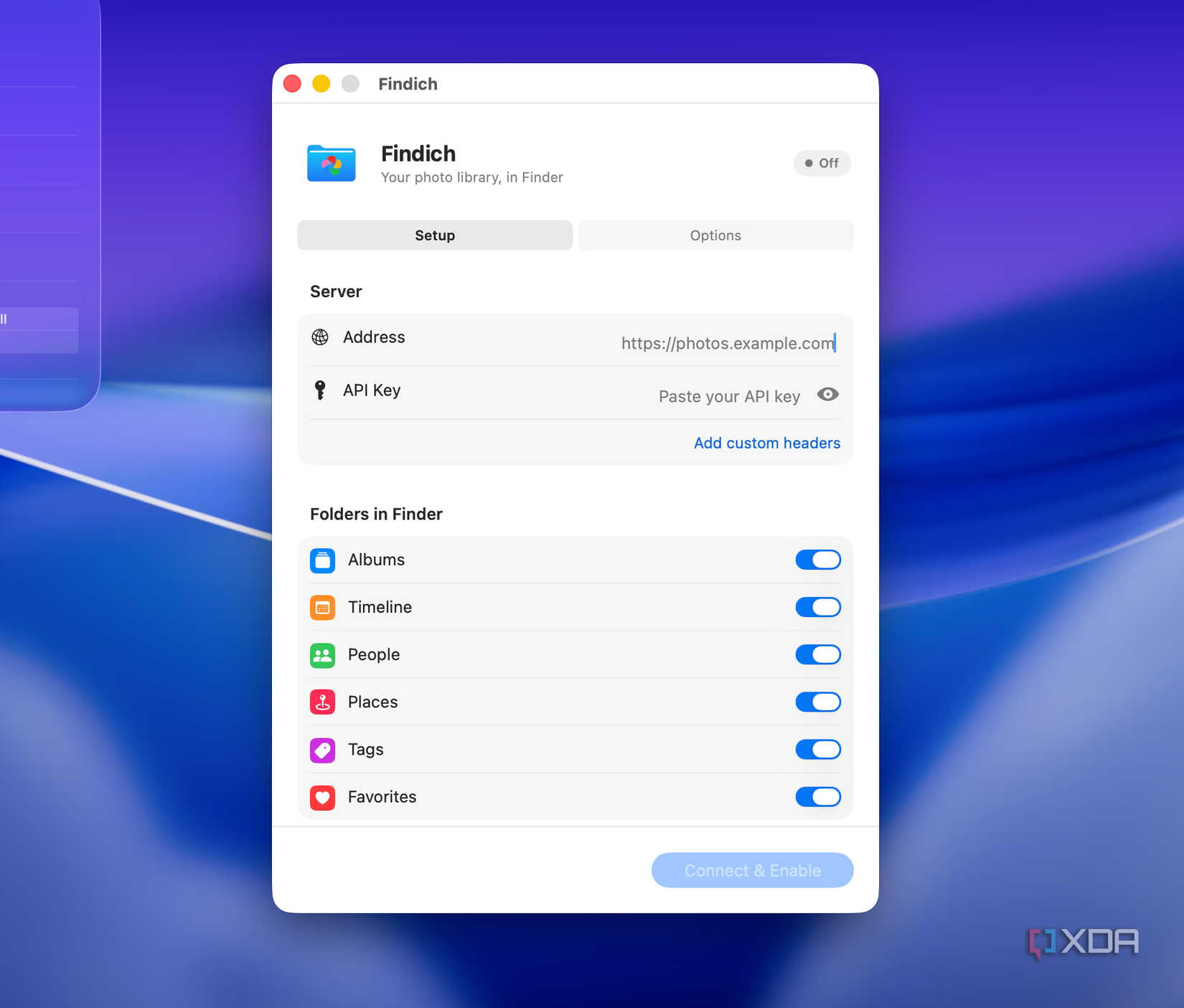Click the Findich folder app icon

332,163
